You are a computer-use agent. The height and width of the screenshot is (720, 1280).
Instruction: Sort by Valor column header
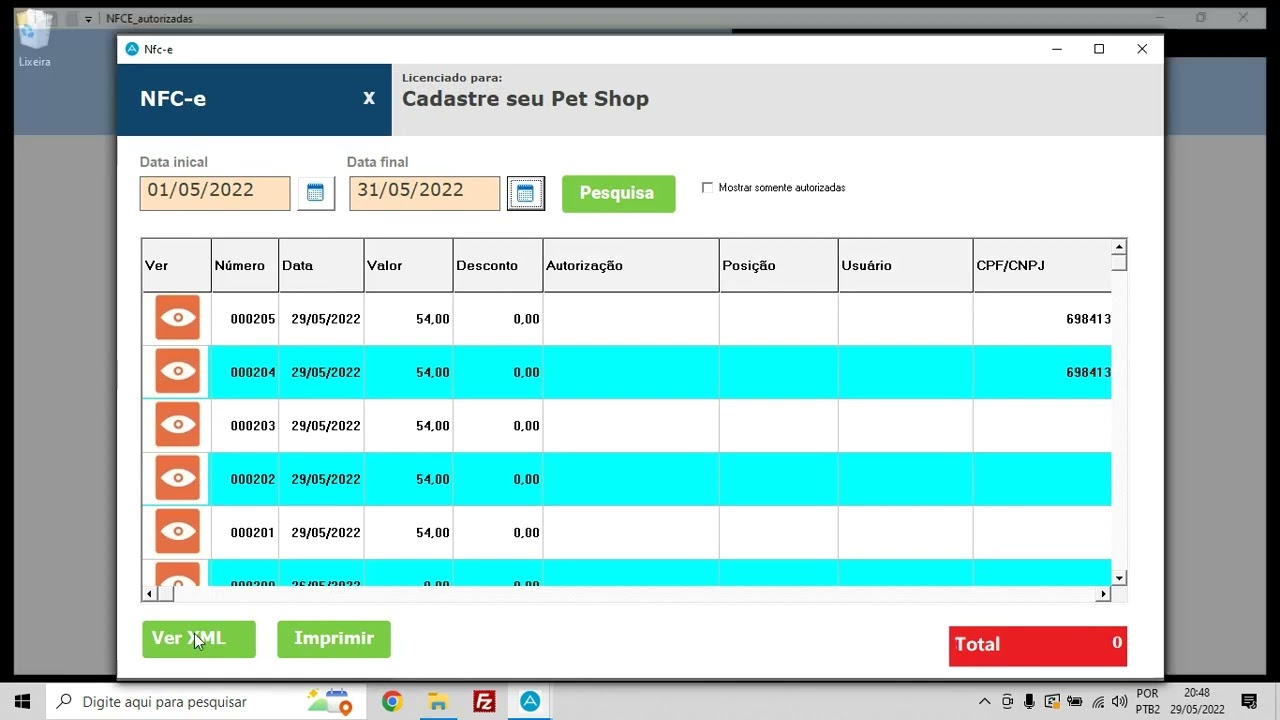pyautogui.click(x=408, y=265)
